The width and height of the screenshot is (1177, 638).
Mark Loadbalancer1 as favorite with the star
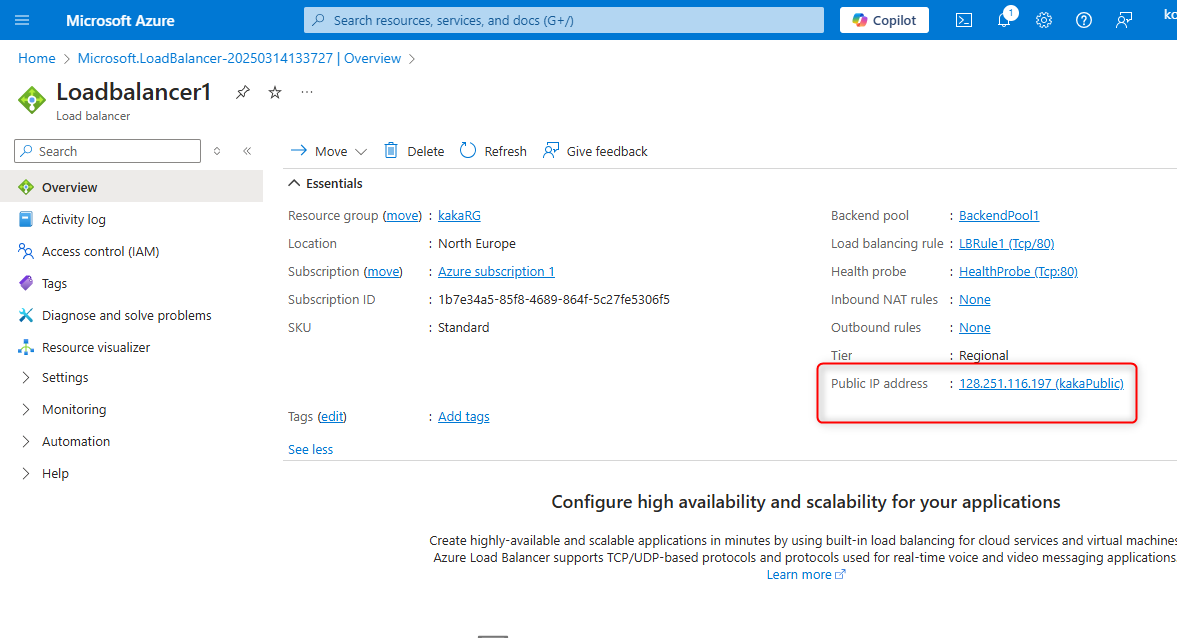(x=275, y=92)
